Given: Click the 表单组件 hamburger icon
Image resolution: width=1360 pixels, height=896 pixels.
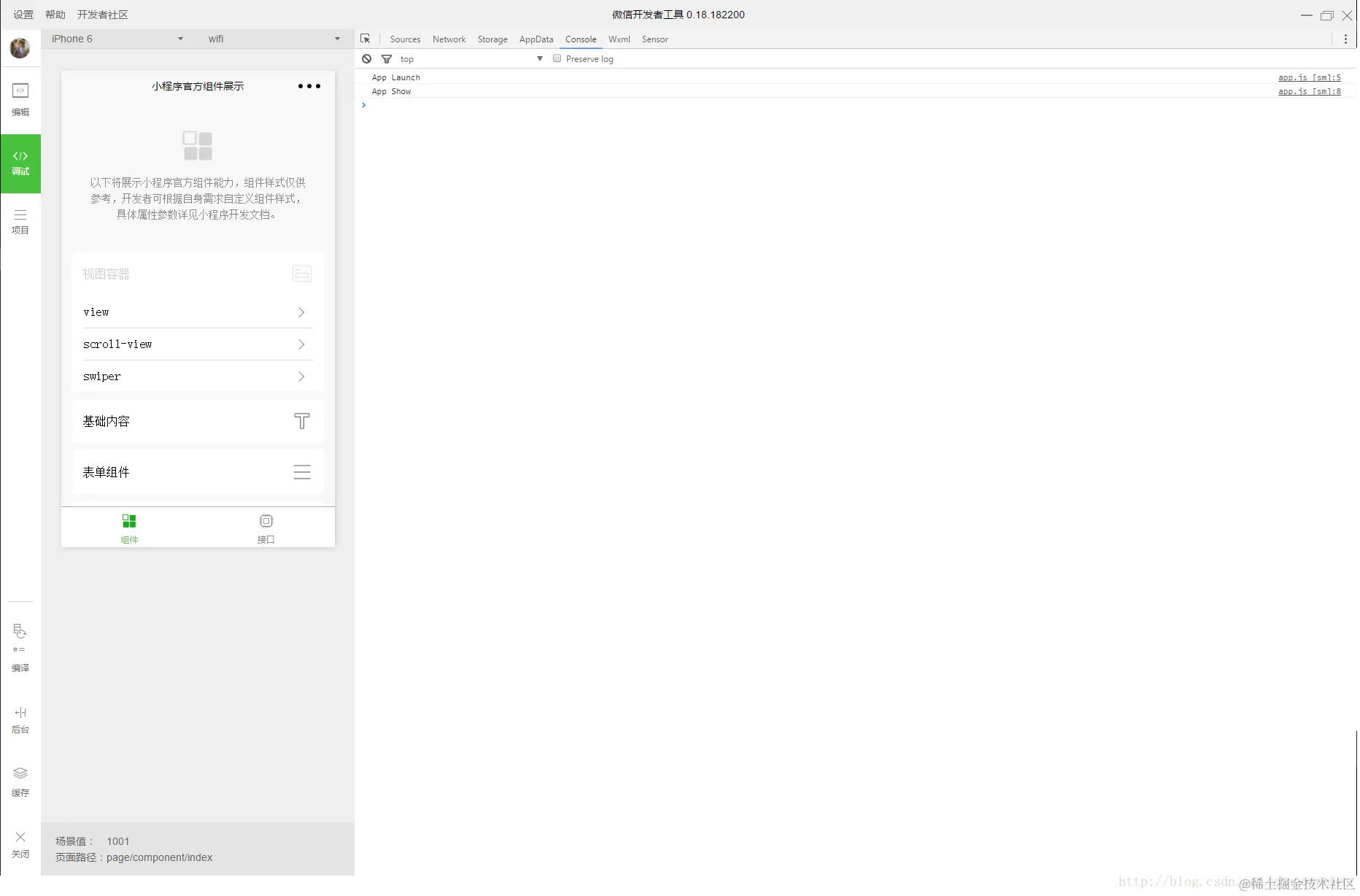Looking at the screenshot, I should coord(302,472).
